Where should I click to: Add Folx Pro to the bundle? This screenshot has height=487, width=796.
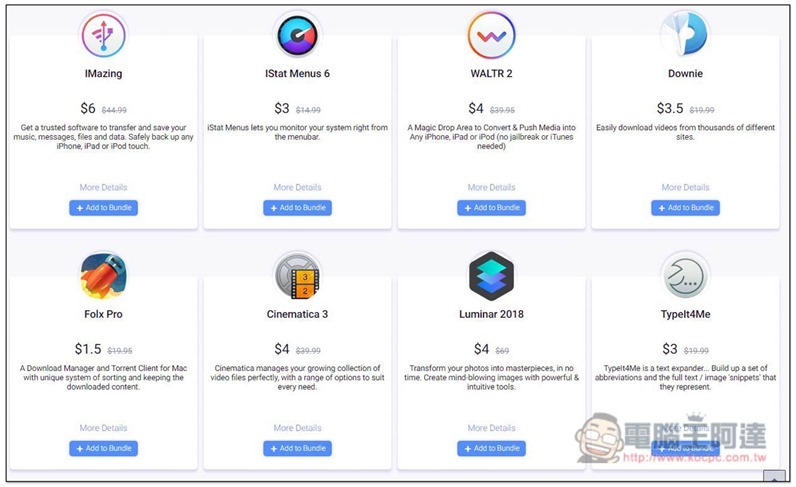point(104,448)
